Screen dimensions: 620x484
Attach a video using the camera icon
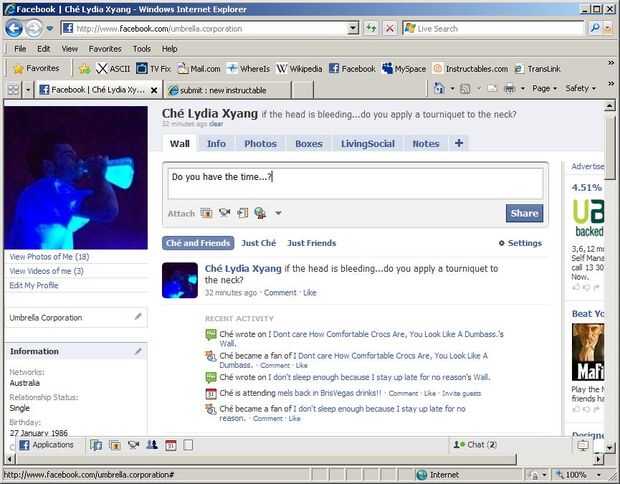click(x=224, y=213)
